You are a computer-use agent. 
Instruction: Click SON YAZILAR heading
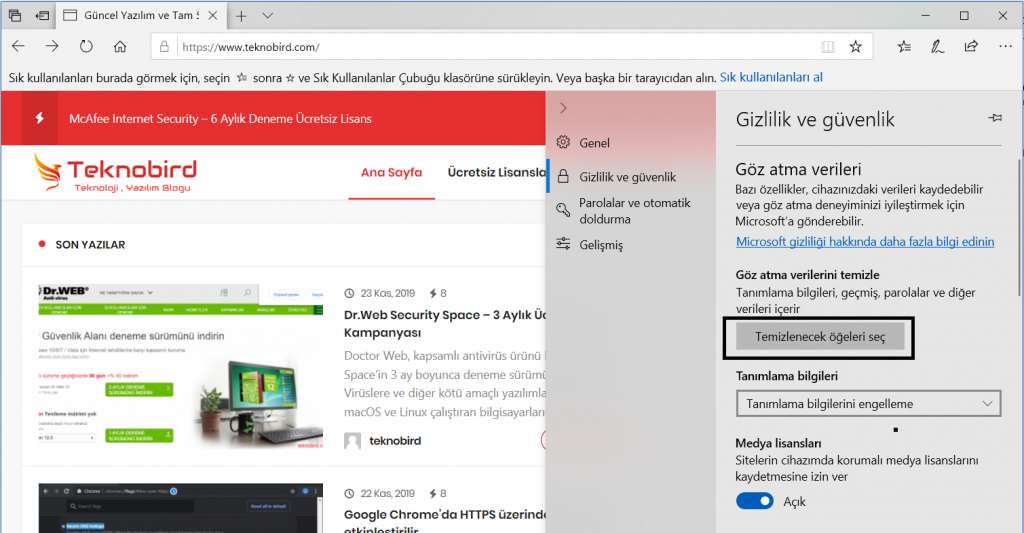click(x=90, y=244)
